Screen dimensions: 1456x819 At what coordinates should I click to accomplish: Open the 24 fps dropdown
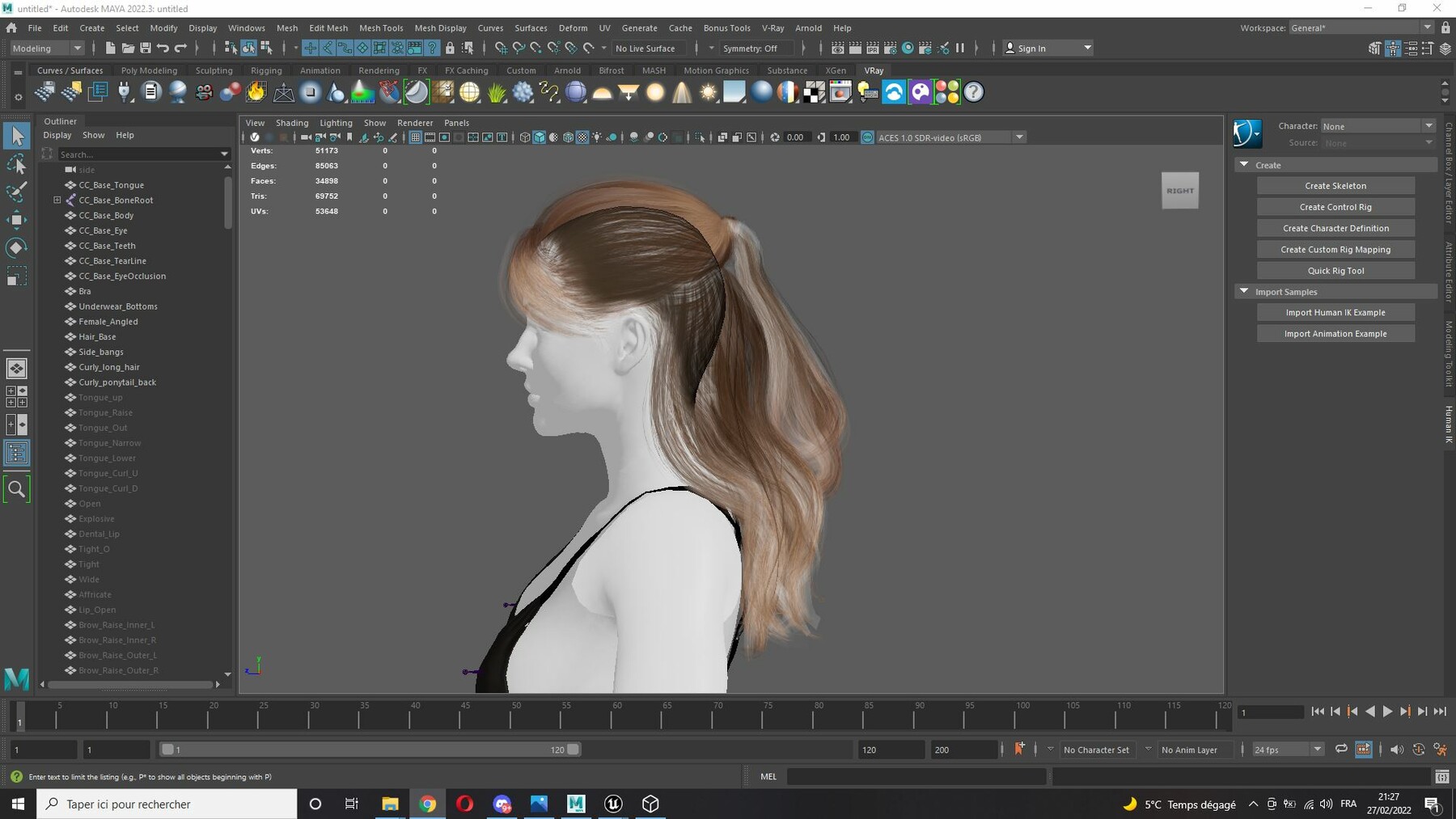pyautogui.click(x=1288, y=749)
